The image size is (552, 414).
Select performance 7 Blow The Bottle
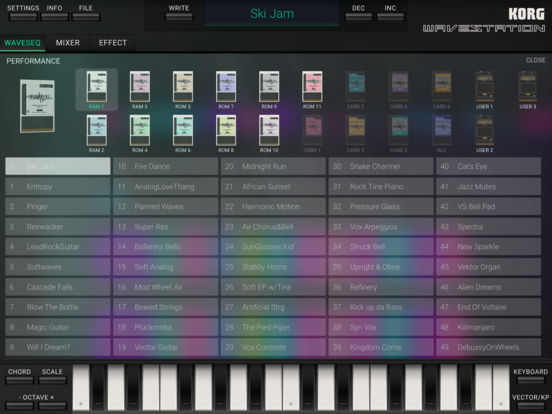point(58,307)
